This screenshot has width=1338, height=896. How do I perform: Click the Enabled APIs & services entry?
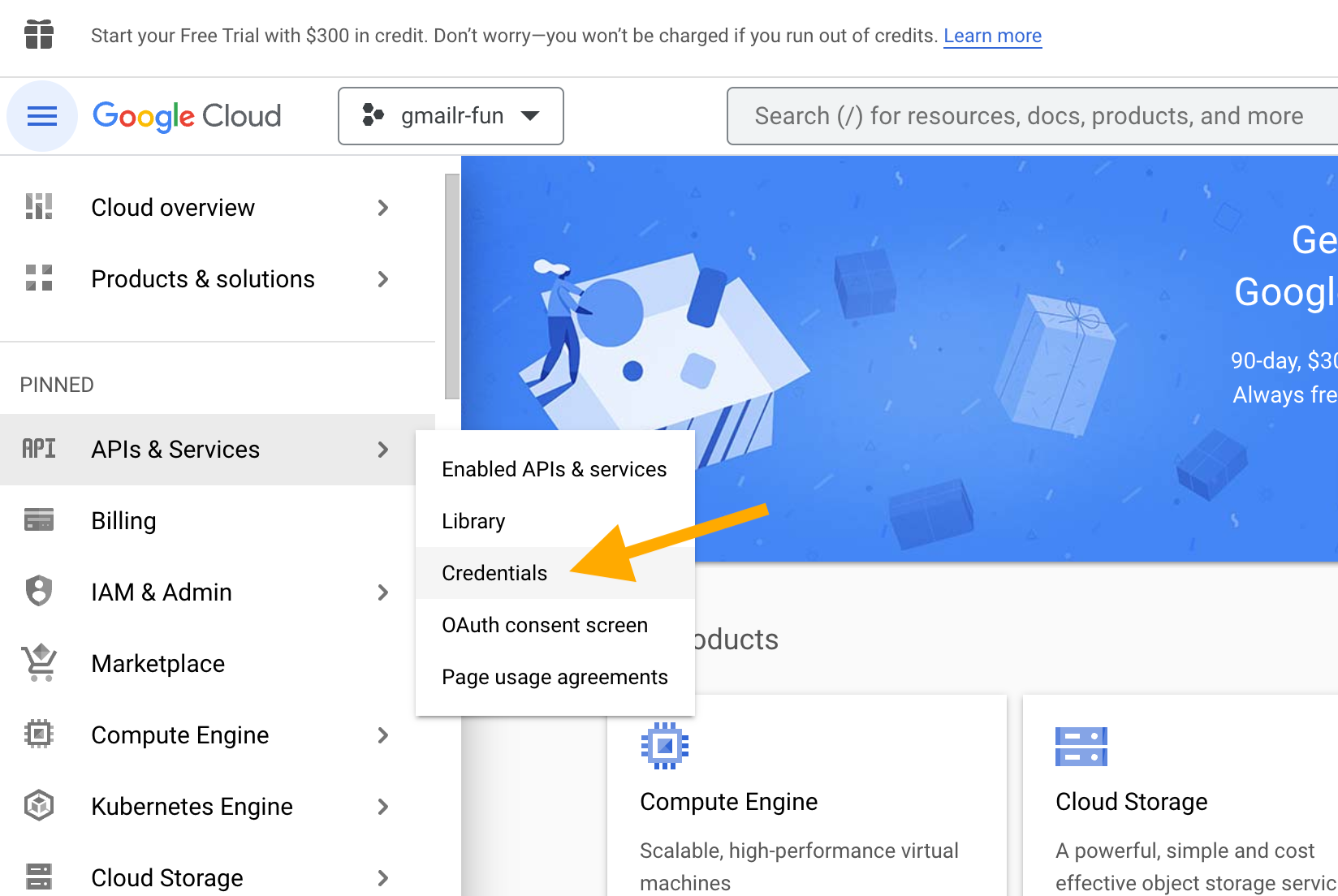pyautogui.click(x=554, y=468)
